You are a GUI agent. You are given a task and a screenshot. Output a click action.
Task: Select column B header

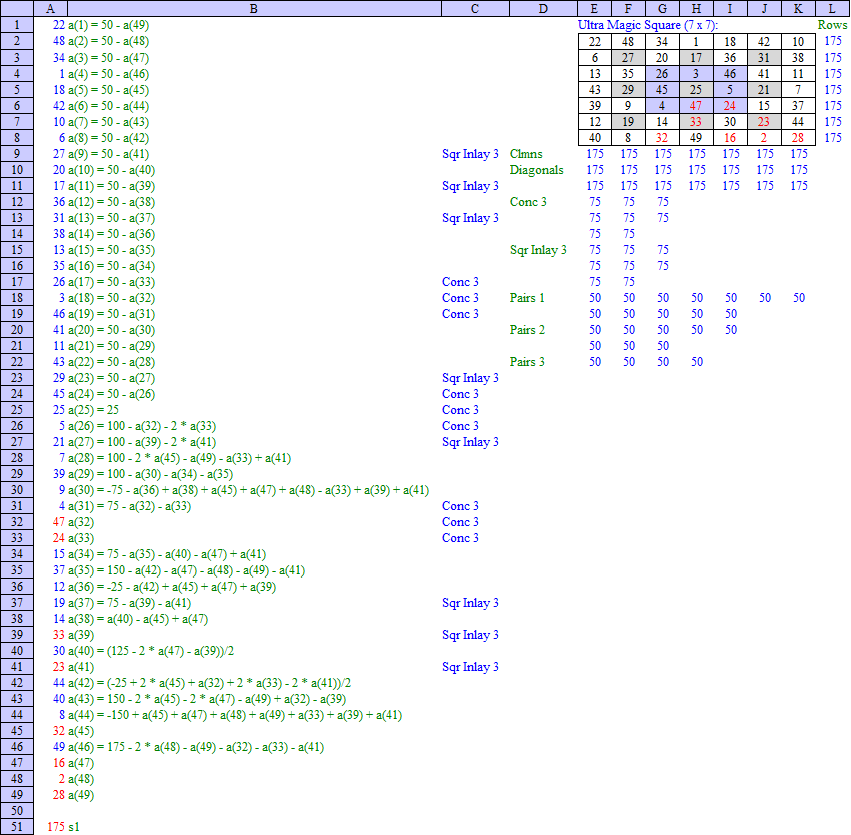point(254,8)
